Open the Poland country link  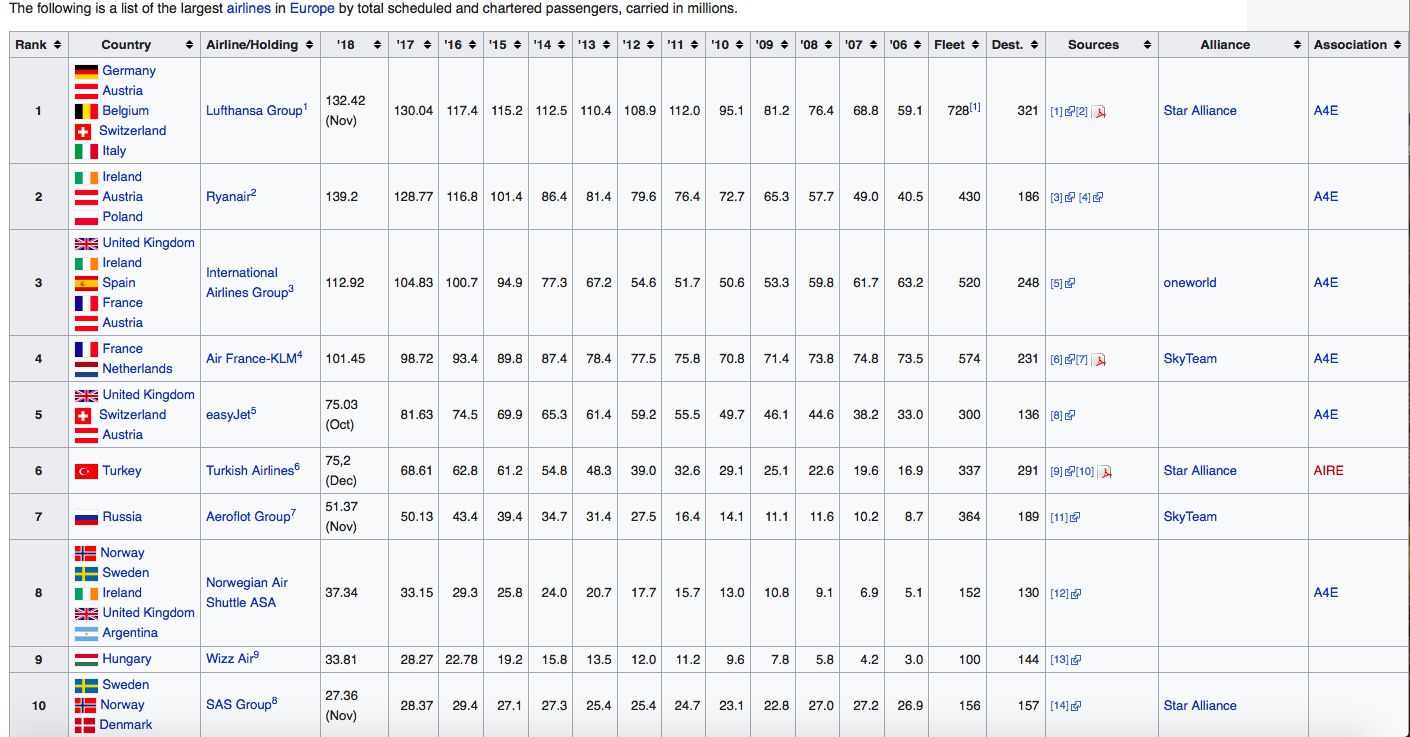(x=122, y=217)
